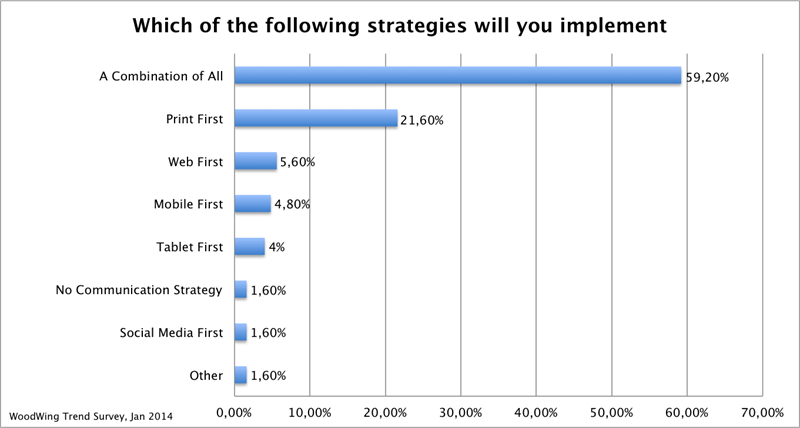
Task: Select the Web First bar
Action: pos(255,161)
